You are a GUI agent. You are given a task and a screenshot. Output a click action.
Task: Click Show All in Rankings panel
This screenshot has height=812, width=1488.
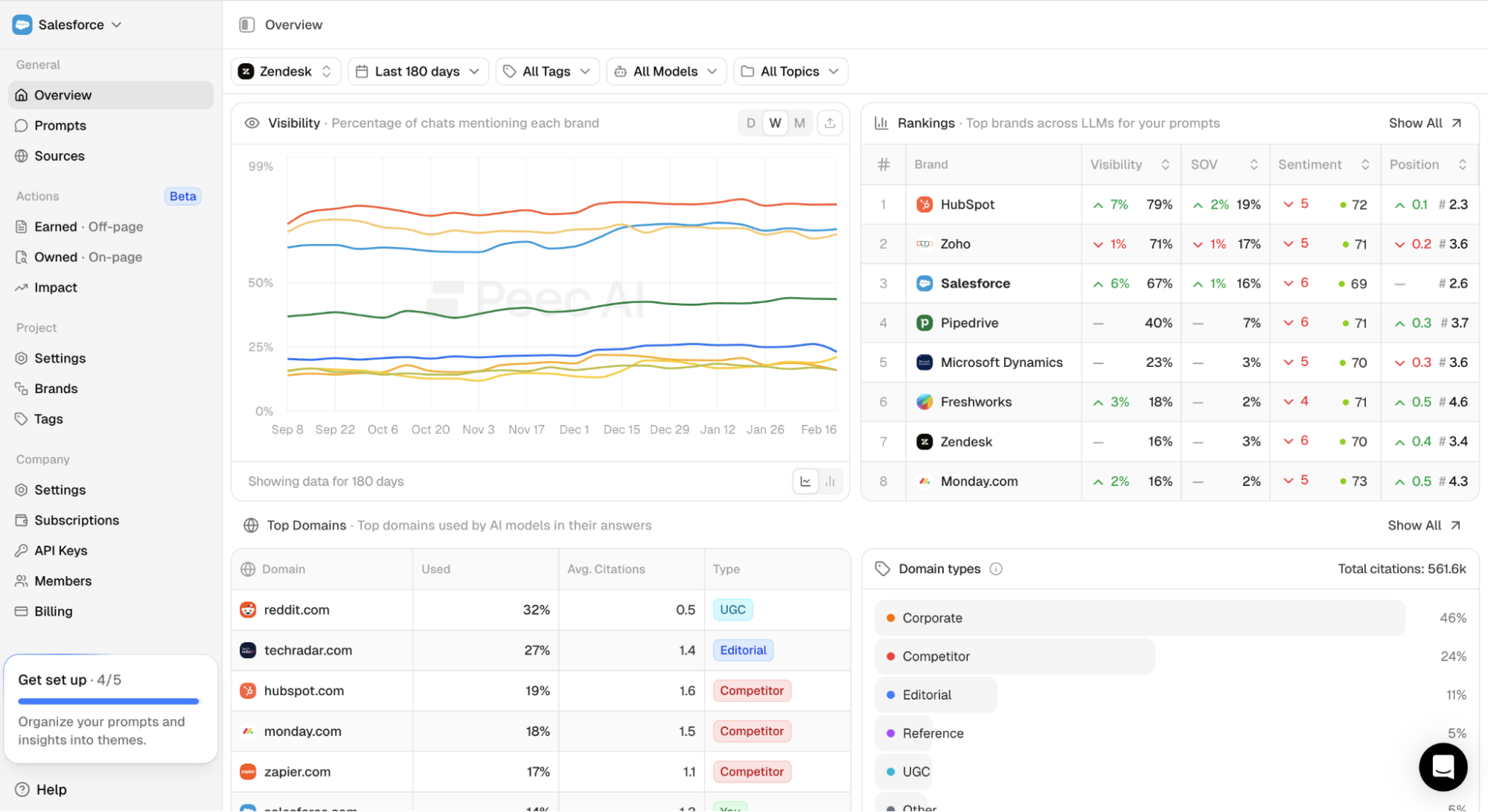[x=1425, y=124]
